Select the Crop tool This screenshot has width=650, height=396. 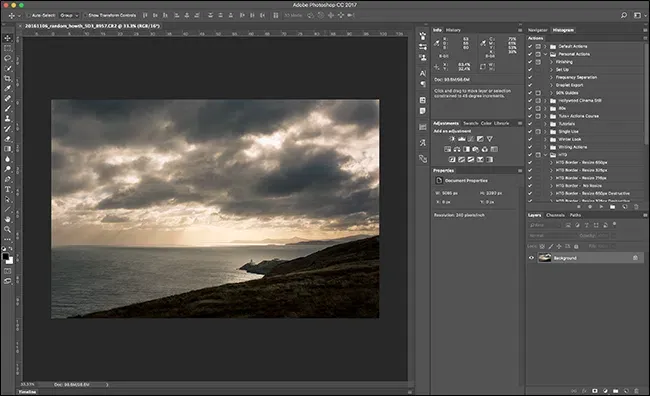point(7,78)
